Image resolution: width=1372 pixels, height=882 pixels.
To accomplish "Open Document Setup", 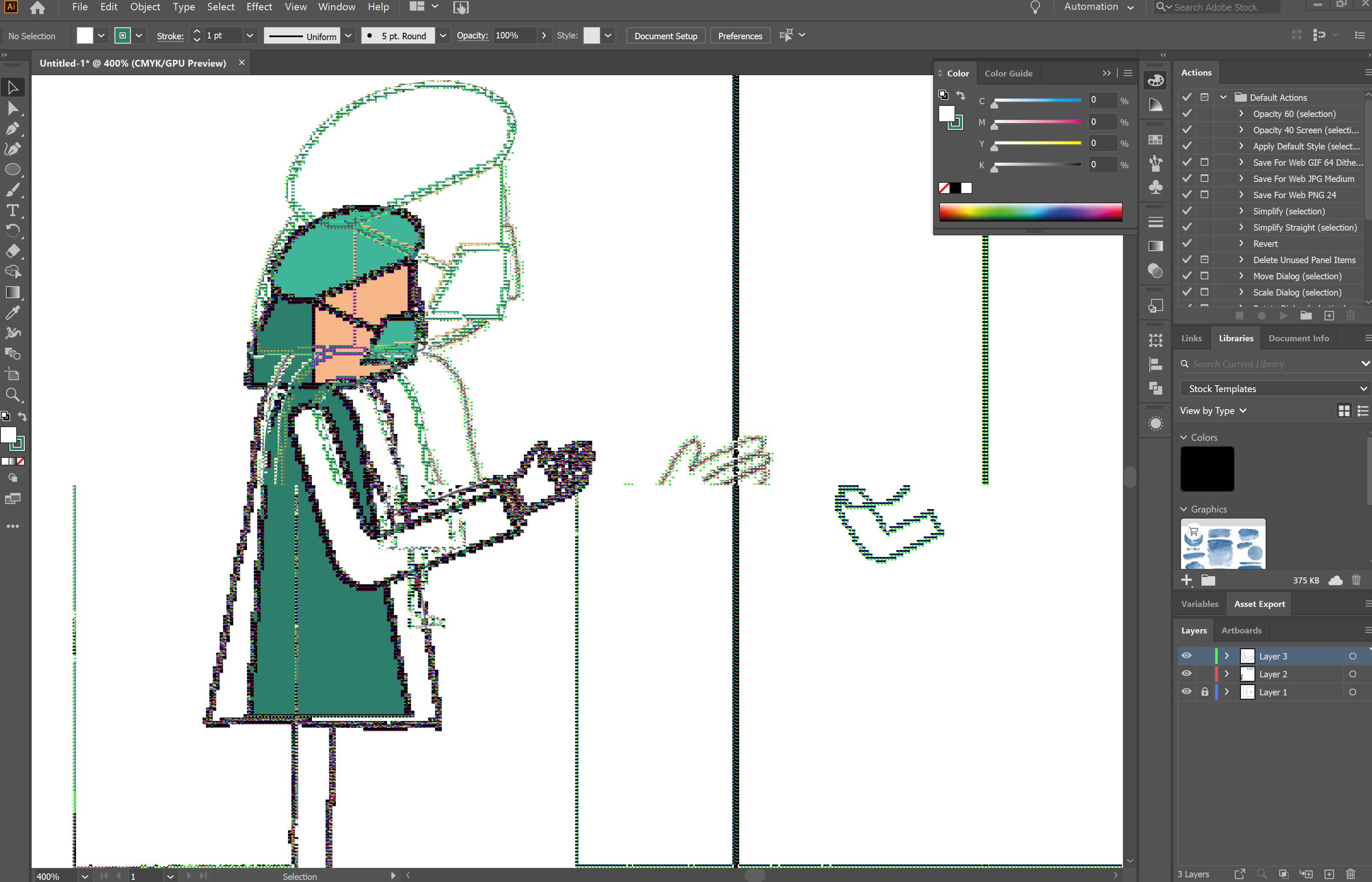I will pyautogui.click(x=665, y=35).
